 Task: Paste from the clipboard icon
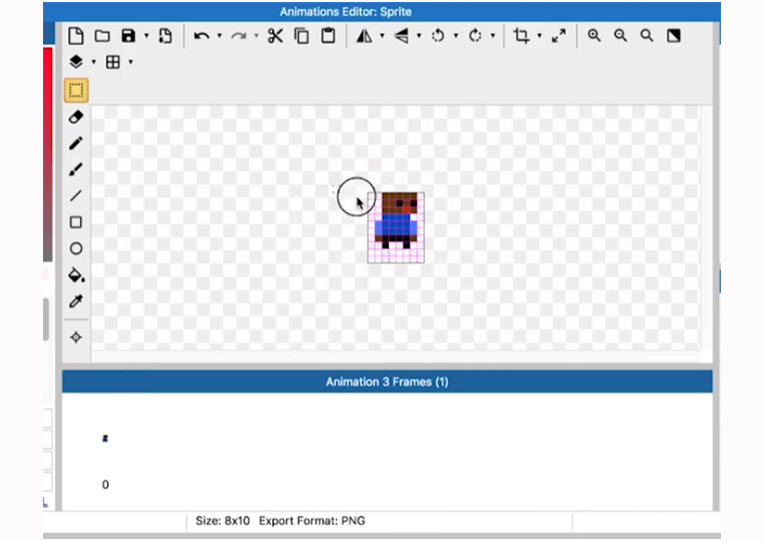point(328,36)
